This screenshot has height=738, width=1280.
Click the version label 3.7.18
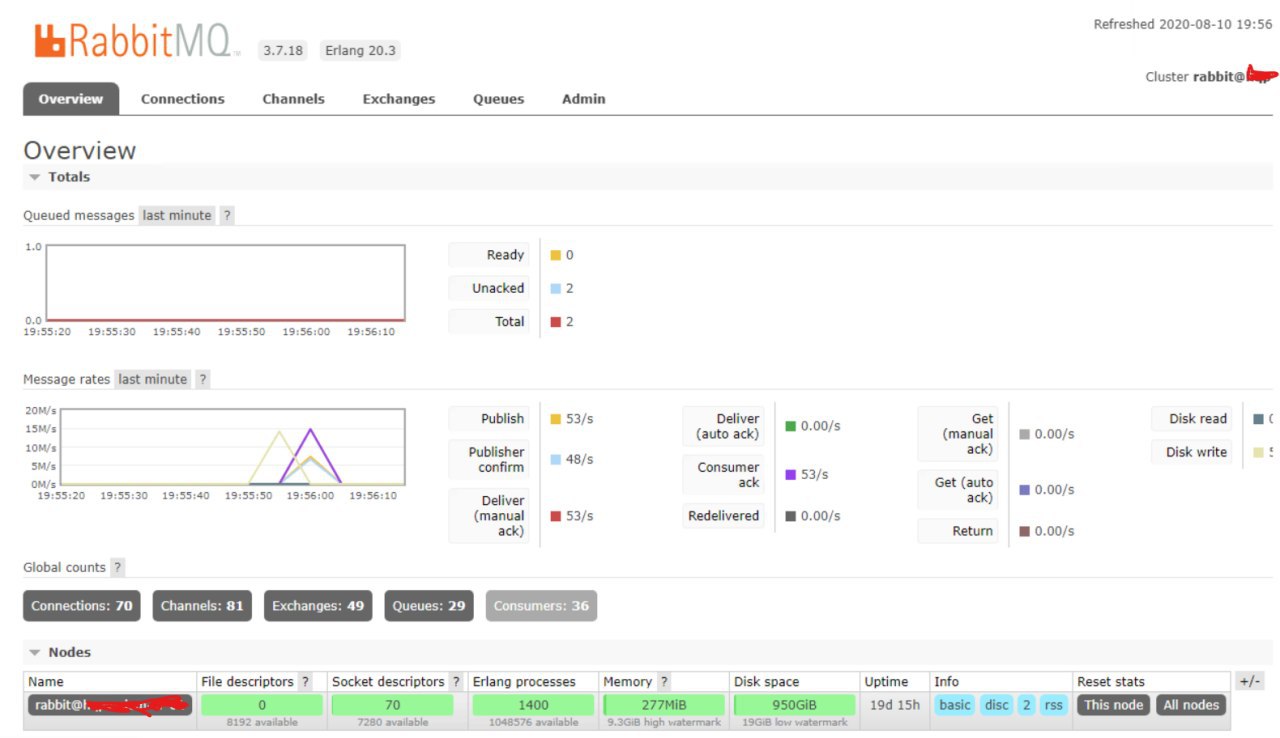[283, 50]
